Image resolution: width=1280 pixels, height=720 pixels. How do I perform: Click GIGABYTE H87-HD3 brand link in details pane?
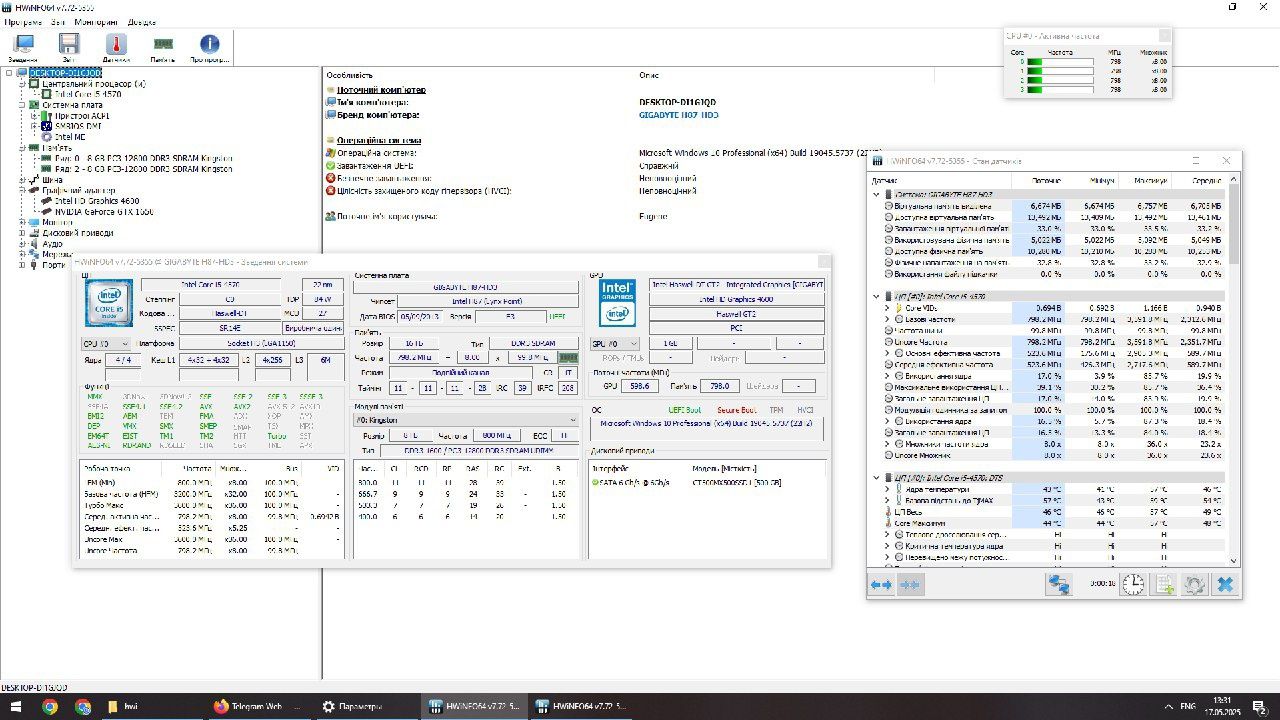click(x=678, y=115)
